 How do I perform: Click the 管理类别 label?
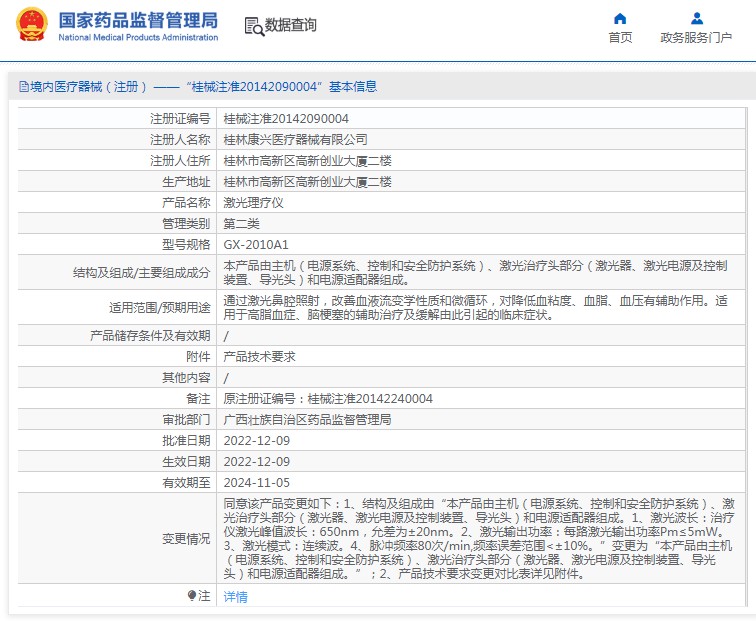(x=186, y=224)
